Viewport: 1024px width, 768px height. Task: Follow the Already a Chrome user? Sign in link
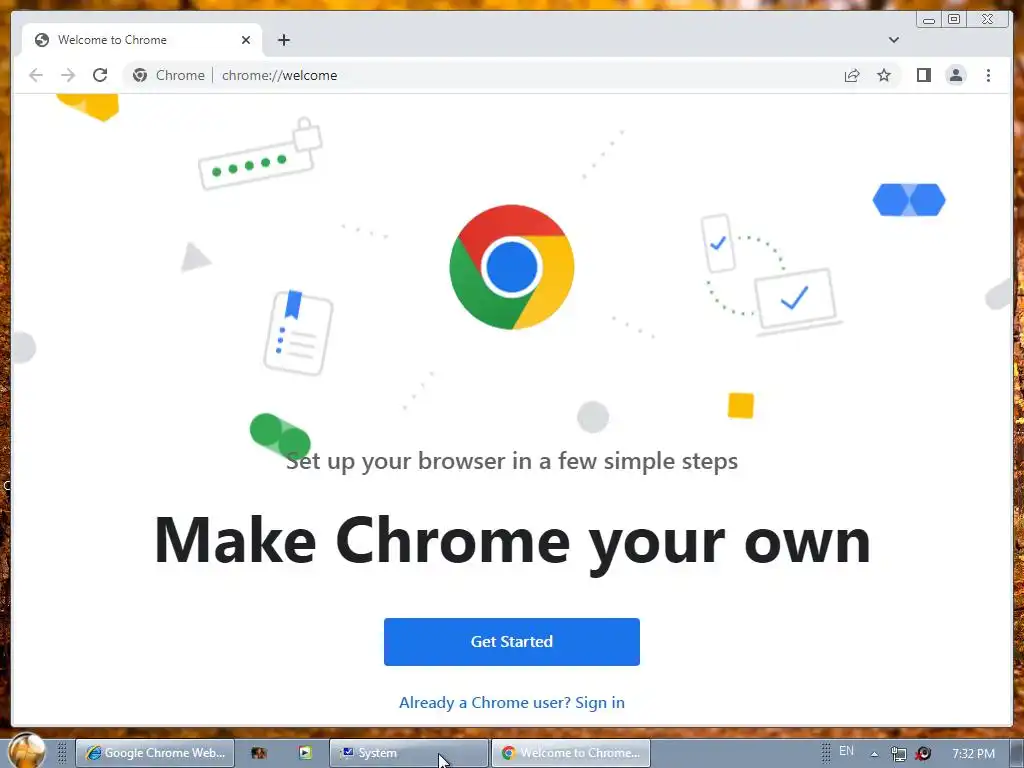[511, 703]
